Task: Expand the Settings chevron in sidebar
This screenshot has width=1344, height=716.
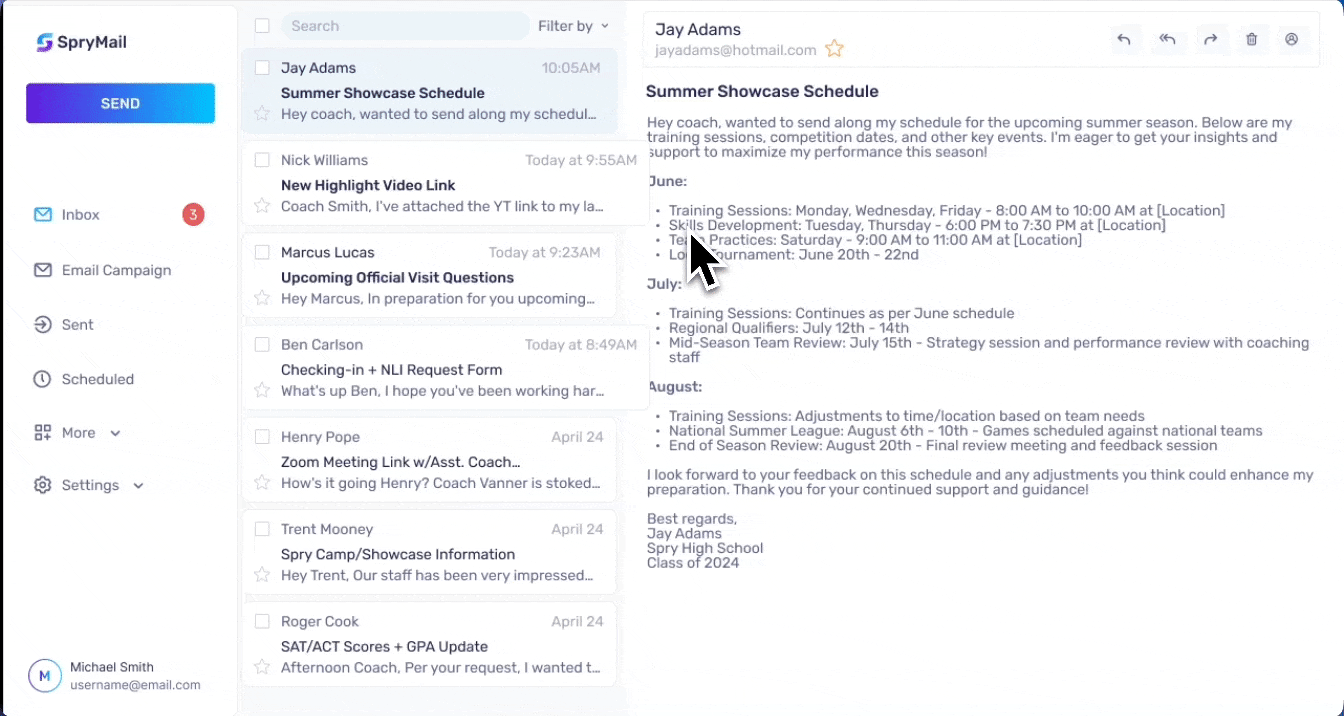Action: [x=138, y=486]
